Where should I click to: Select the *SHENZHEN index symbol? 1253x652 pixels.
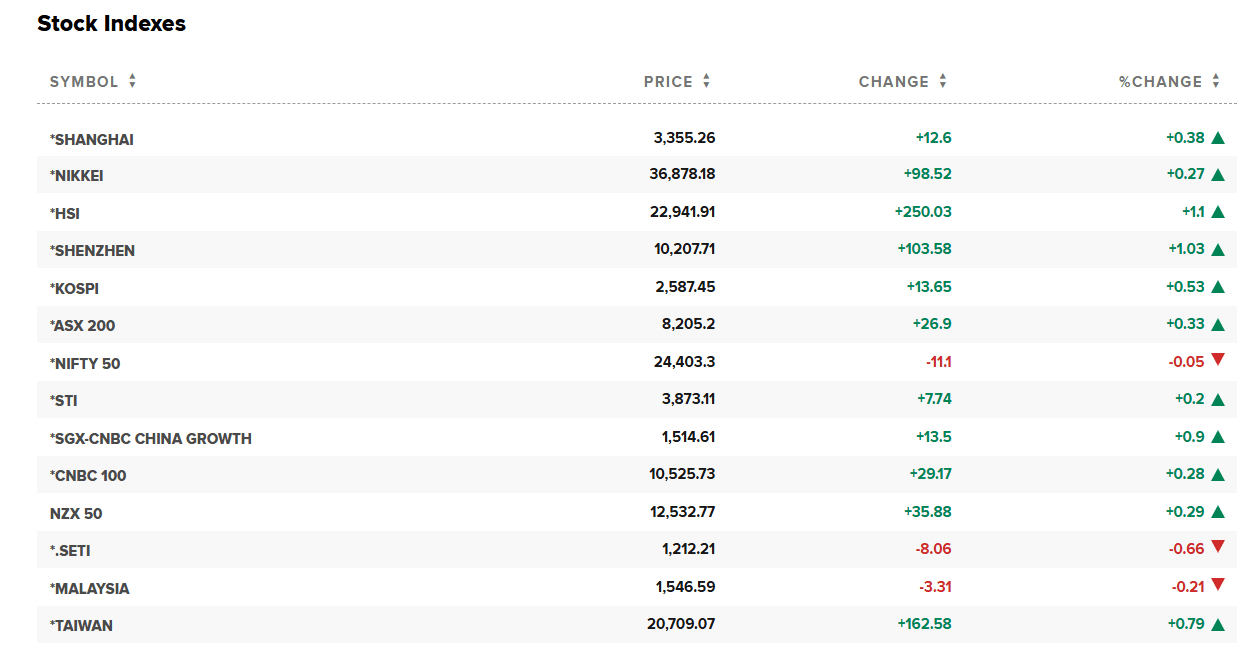pyautogui.click(x=92, y=251)
